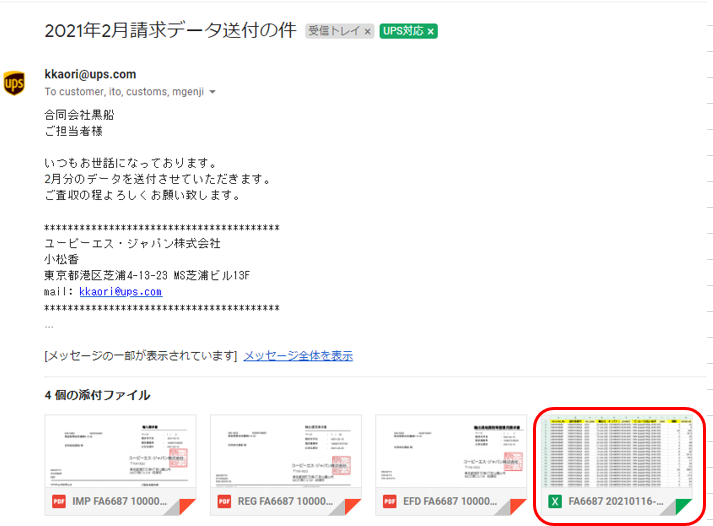Click the recipients line To customer, ito, customs

coord(124,91)
